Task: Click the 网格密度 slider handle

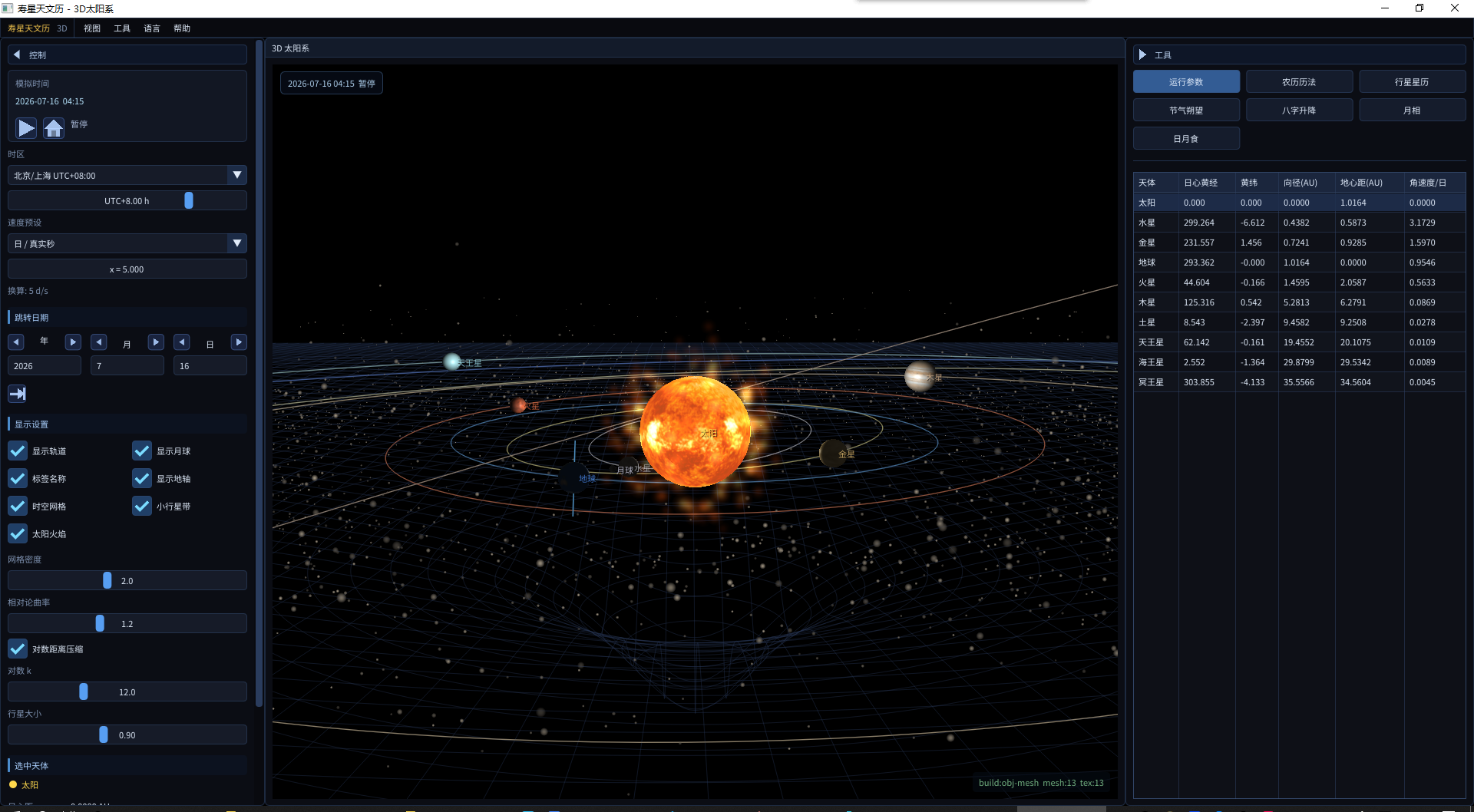Action: coord(107,581)
